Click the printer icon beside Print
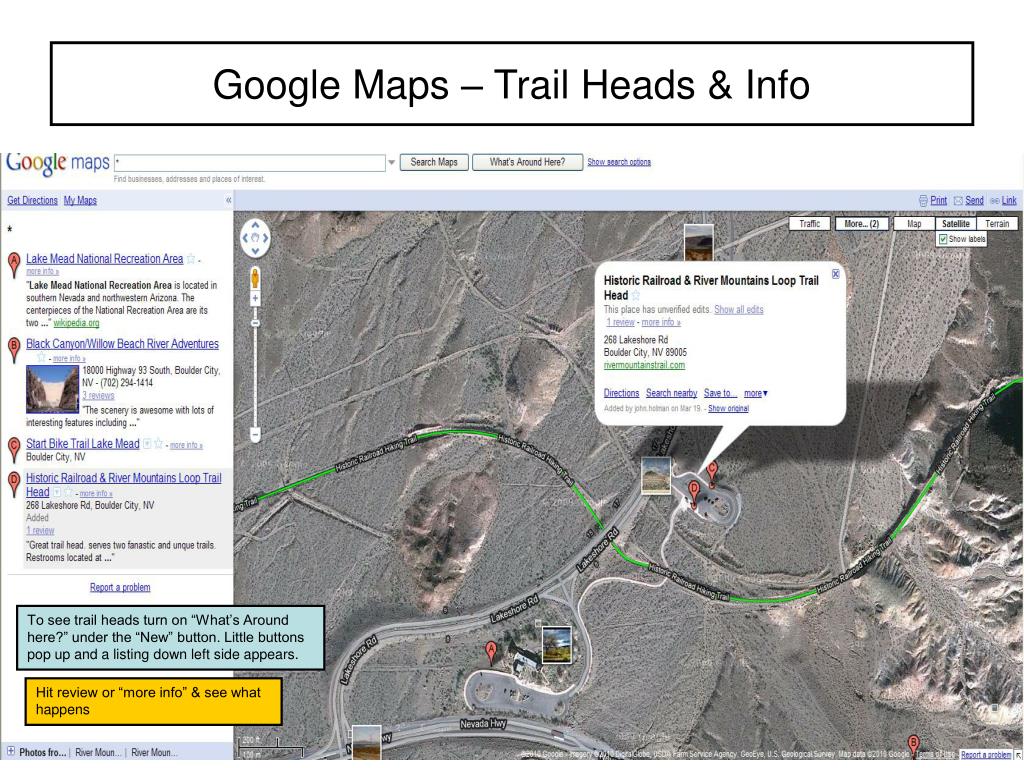Screen dimensions: 1024x768 click(923, 200)
